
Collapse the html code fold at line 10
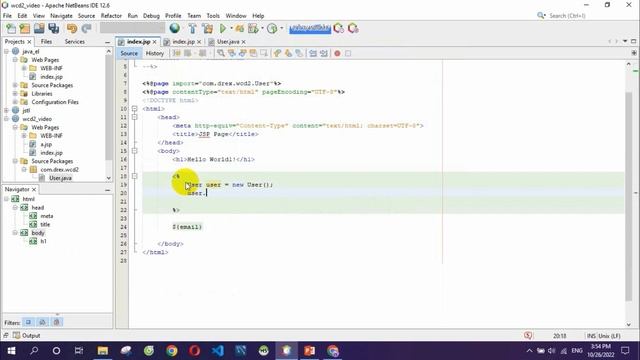pos(135,109)
